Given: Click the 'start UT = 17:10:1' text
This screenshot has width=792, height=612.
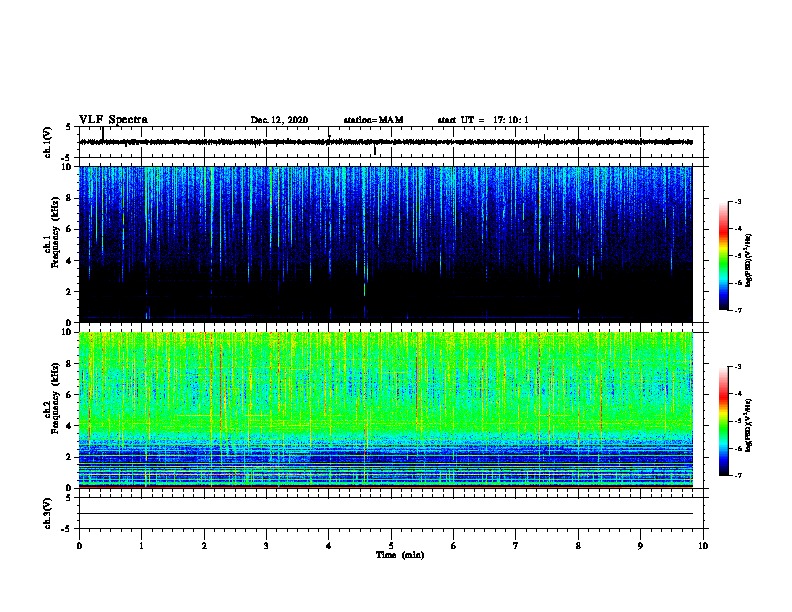Looking at the screenshot, I should pos(483,120).
